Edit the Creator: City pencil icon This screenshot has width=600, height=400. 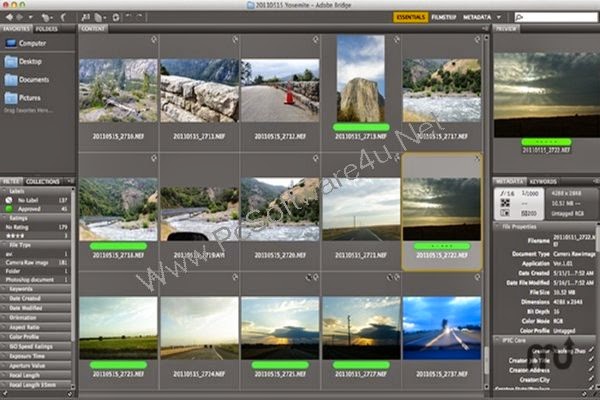592,380
